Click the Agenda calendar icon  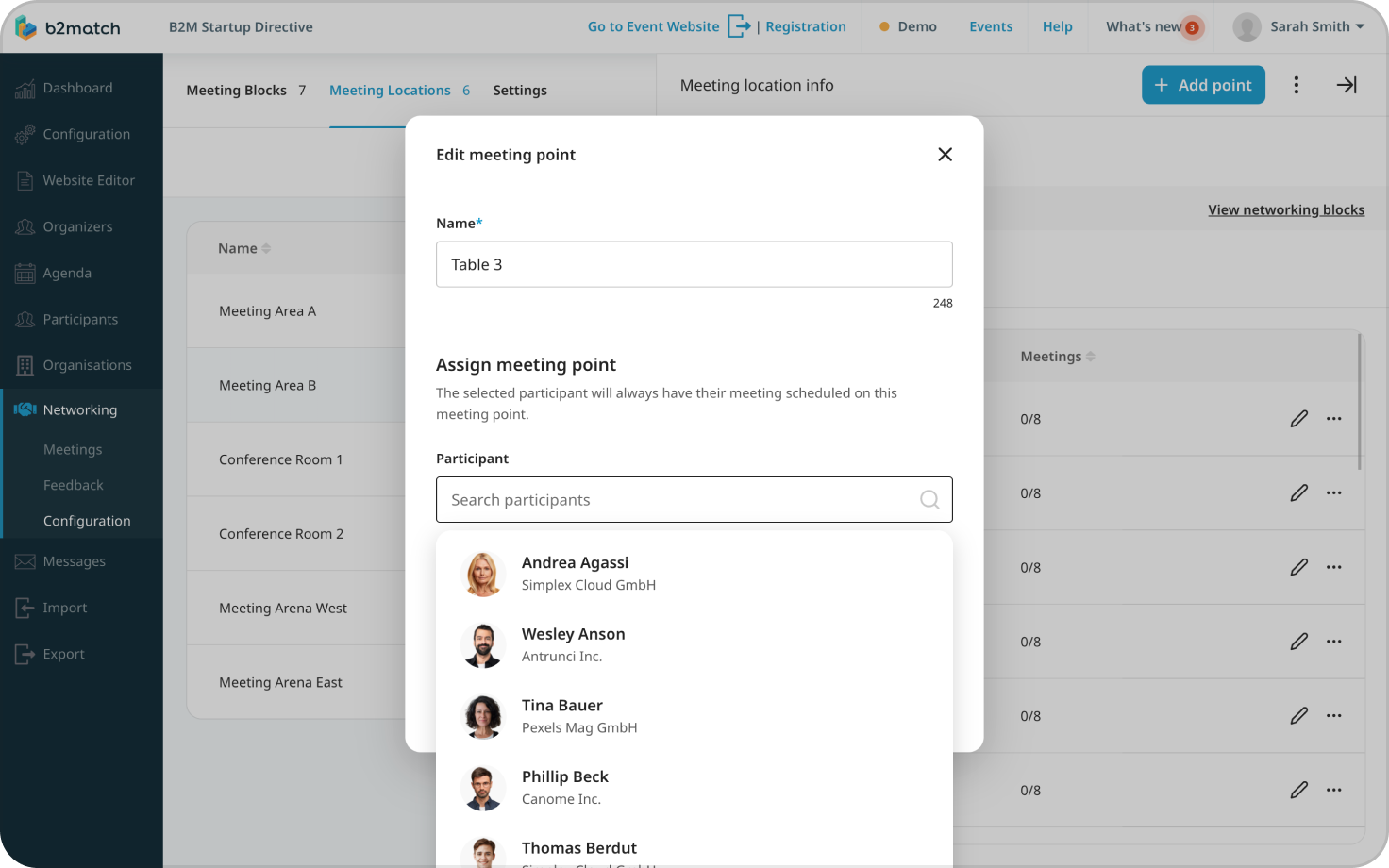[25, 273]
